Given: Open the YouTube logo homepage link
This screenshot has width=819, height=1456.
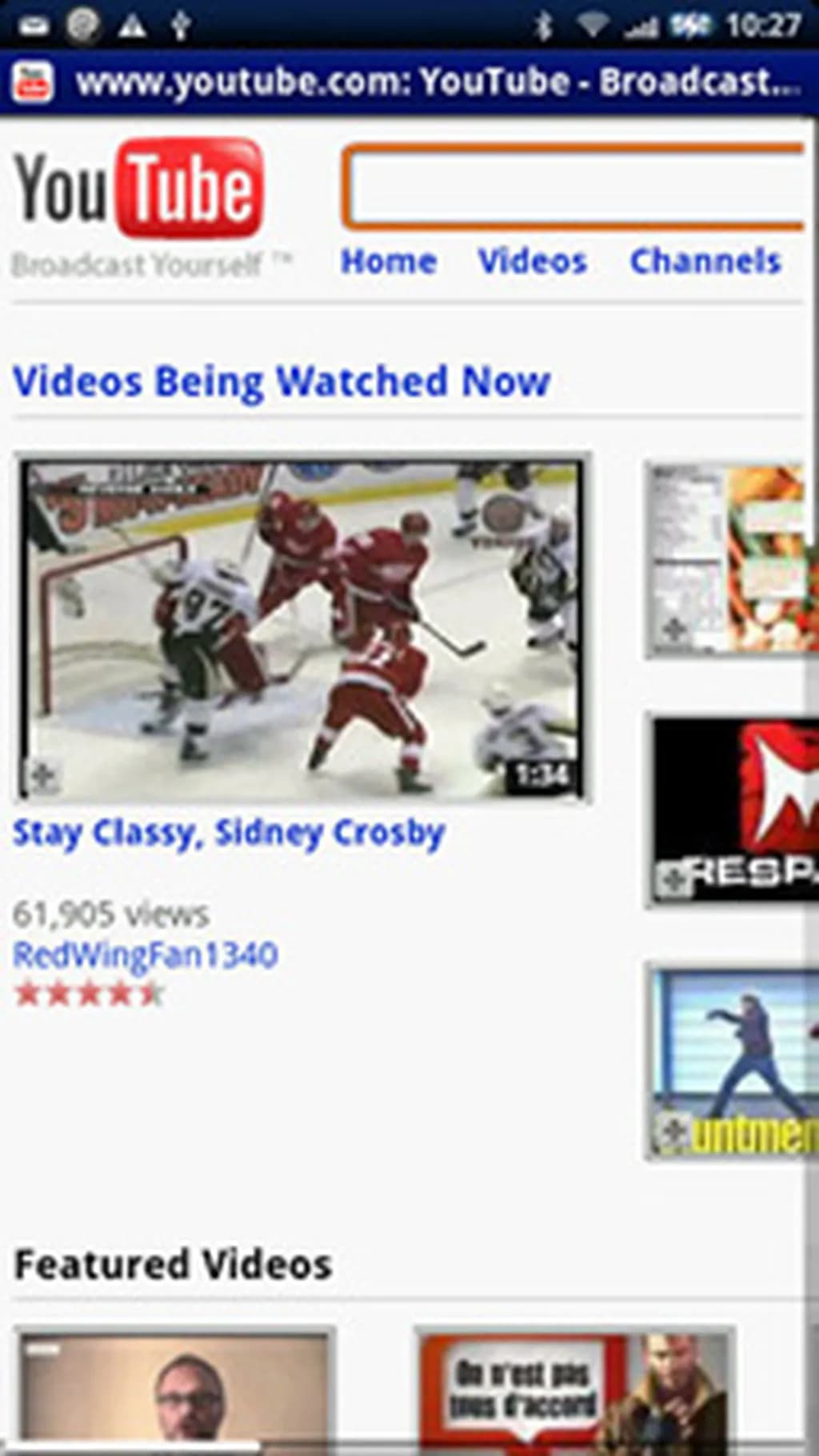Looking at the screenshot, I should pos(139,189).
